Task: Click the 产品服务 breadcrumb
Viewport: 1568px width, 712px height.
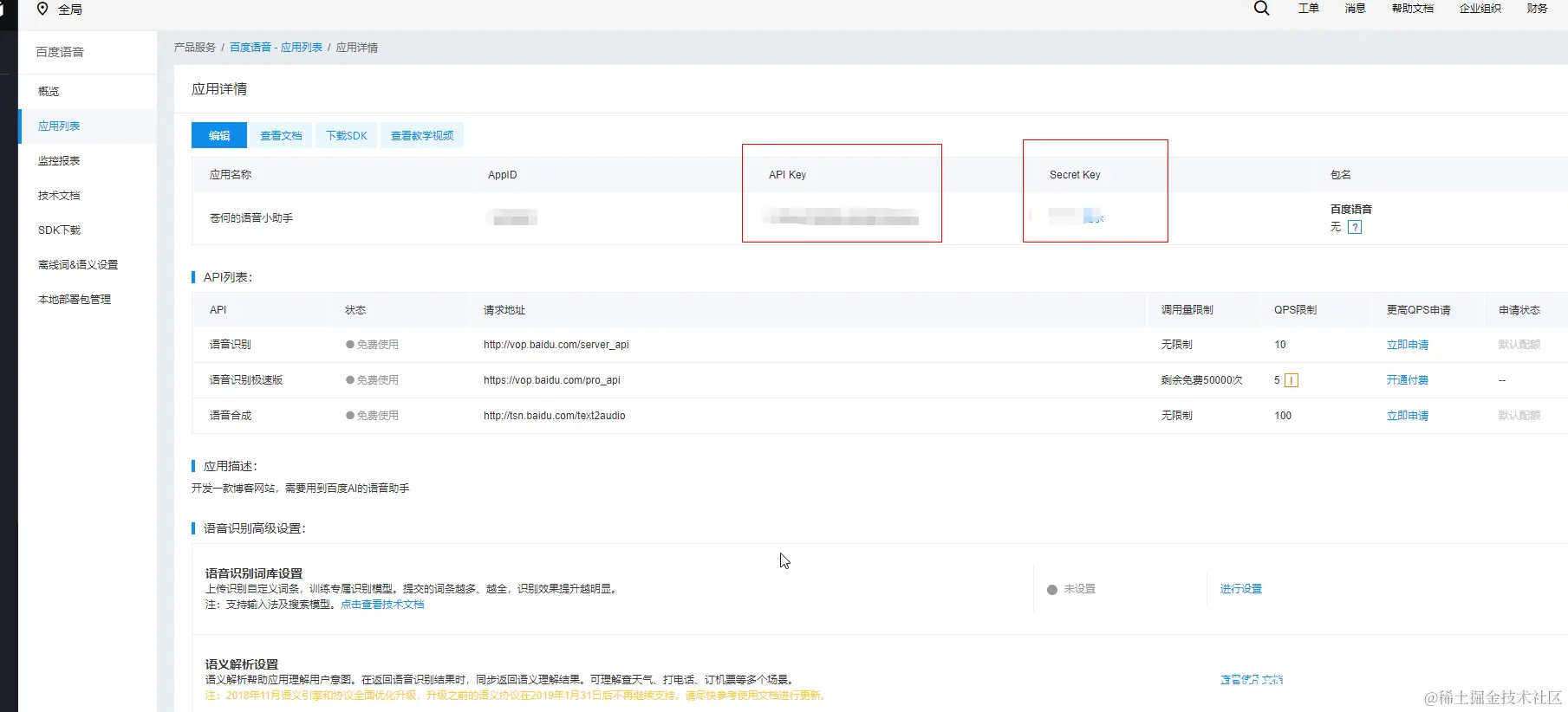Action: [x=195, y=48]
